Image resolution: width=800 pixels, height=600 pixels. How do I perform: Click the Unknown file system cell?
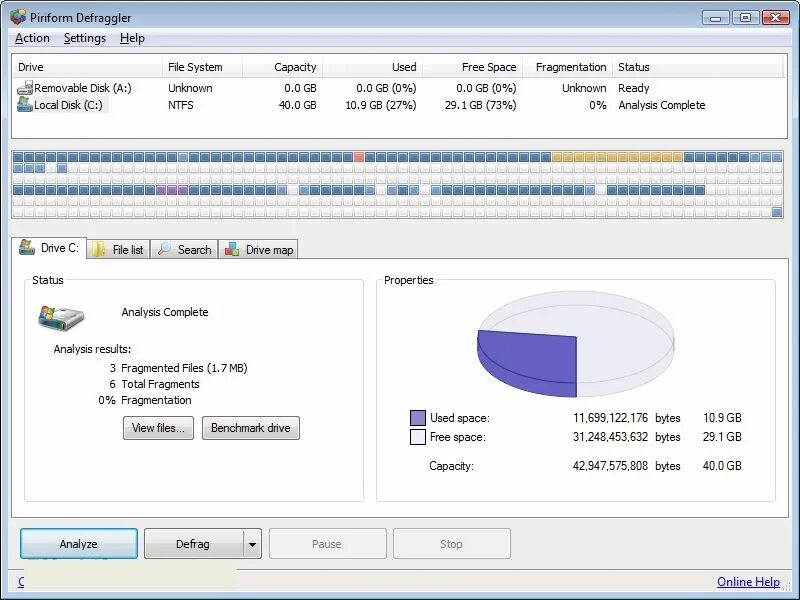pos(190,88)
